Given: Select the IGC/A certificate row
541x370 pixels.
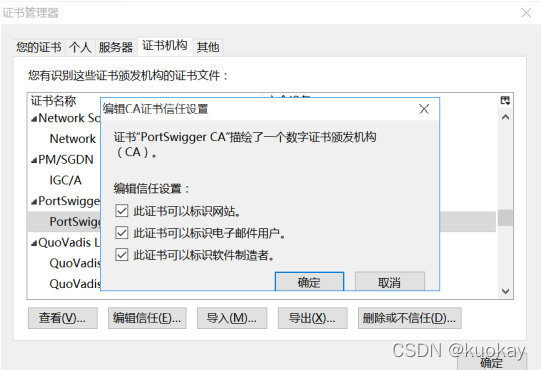Looking at the screenshot, I should (66, 180).
